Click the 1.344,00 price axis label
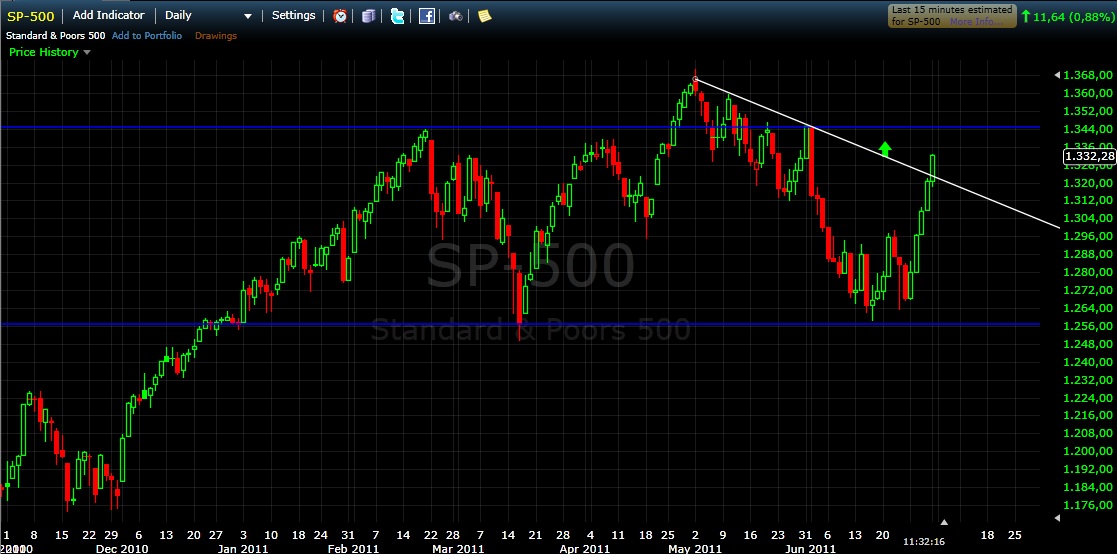The image size is (1117, 555). point(1088,129)
